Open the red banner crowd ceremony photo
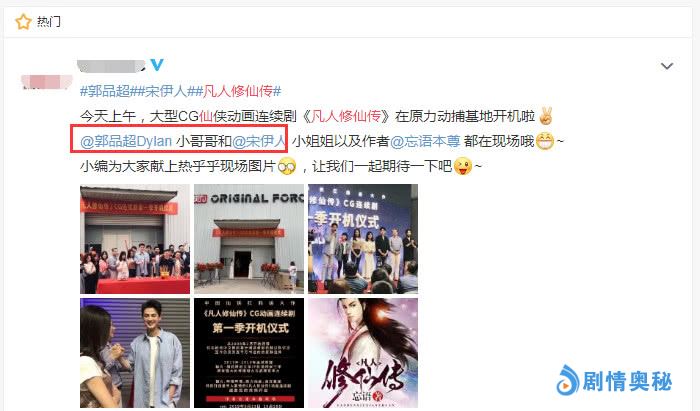The height and width of the screenshot is (411, 700). pyautogui.click(x=135, y=239)
